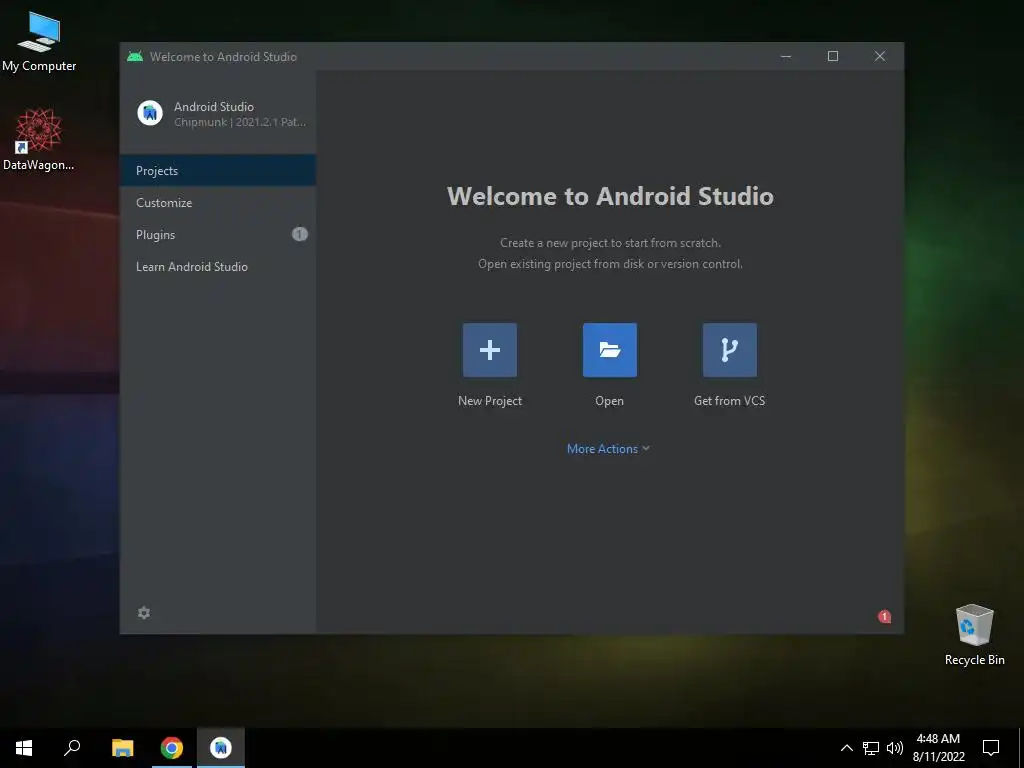Open the notification center icon
This screenshot has width=1024, height=768.
[x=991, y=748]
